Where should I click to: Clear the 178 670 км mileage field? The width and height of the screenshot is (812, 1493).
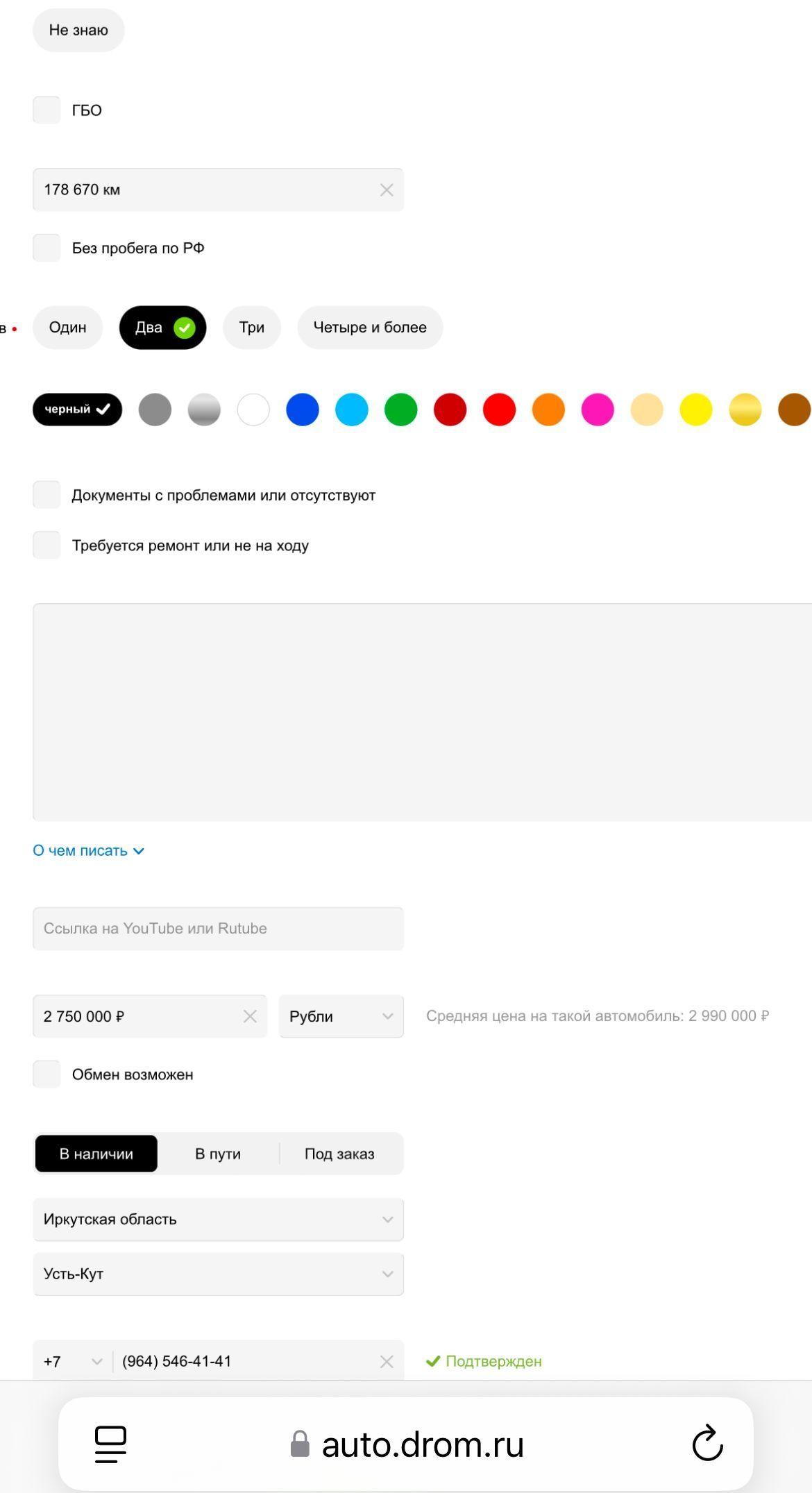[x=387, y=190]
